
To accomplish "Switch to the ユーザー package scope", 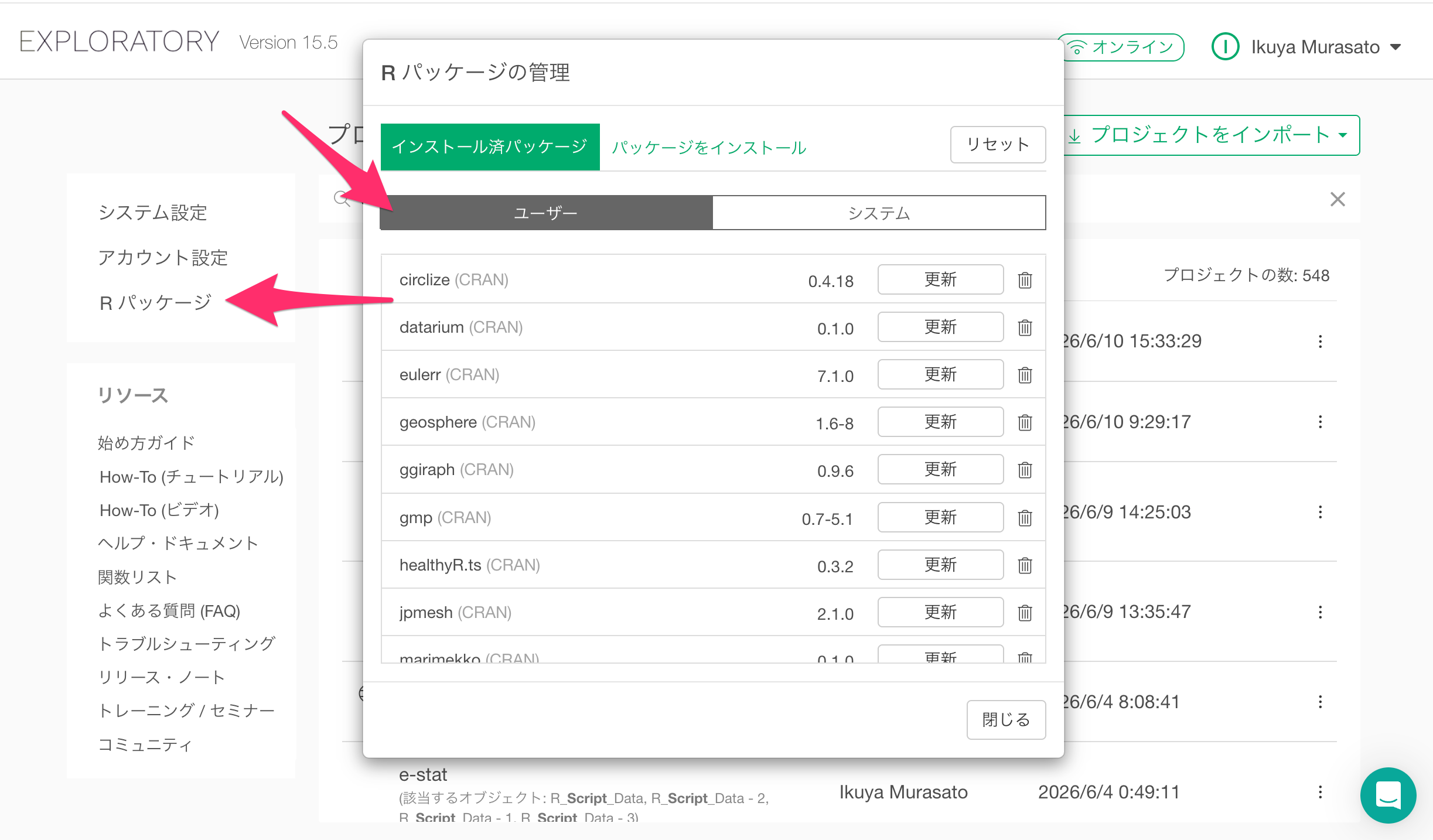I will (546, 213).
